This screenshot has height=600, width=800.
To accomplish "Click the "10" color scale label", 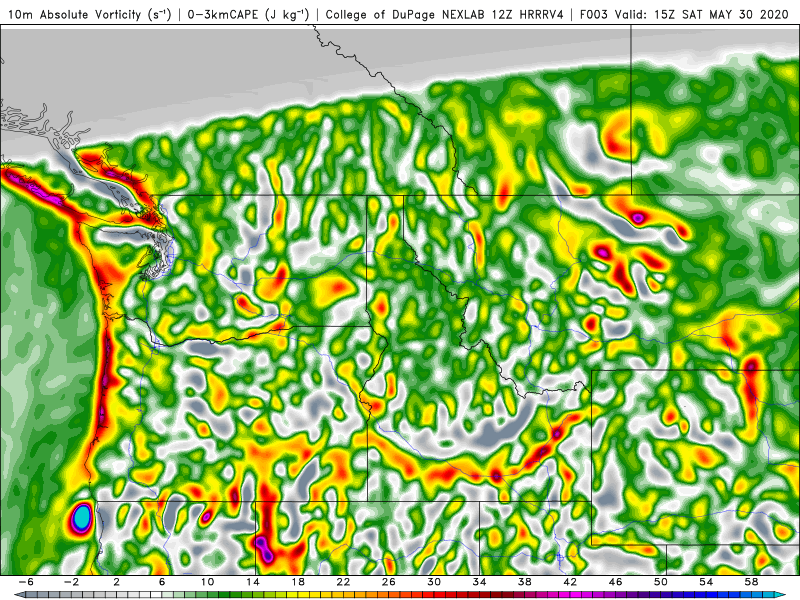I will [207, 582].
